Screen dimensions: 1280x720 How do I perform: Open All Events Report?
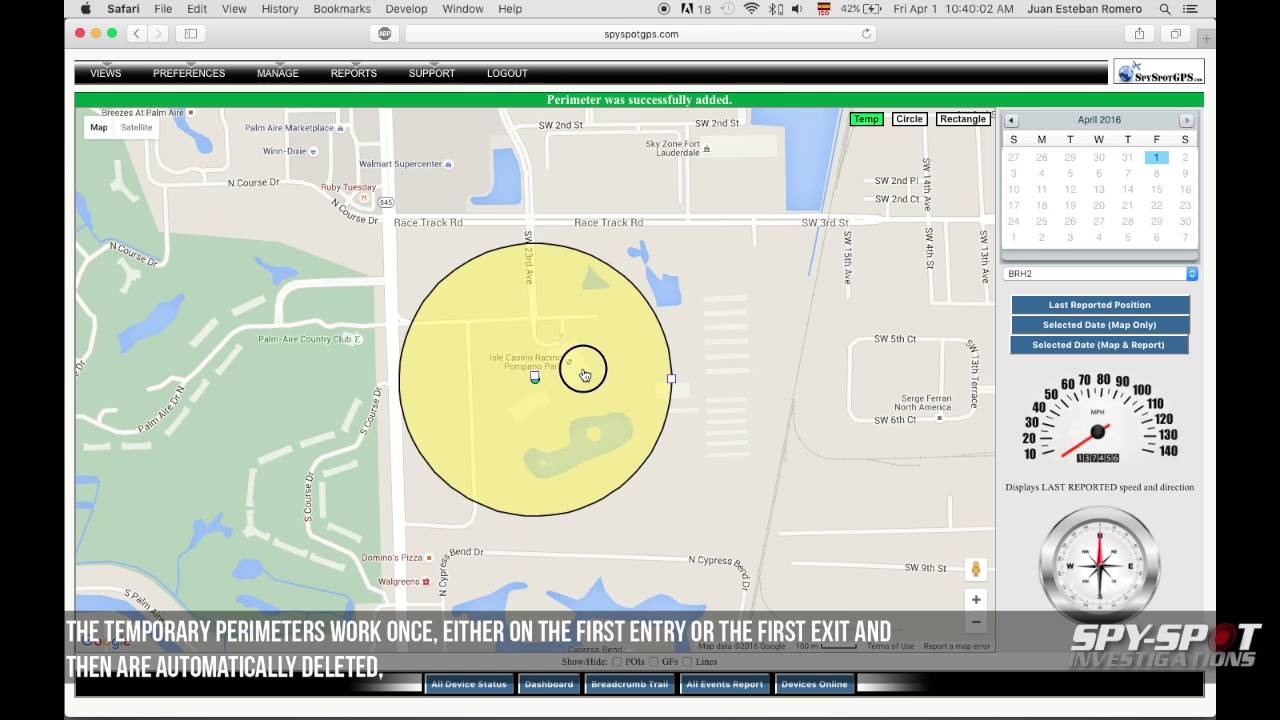click(x=724, y=684)
